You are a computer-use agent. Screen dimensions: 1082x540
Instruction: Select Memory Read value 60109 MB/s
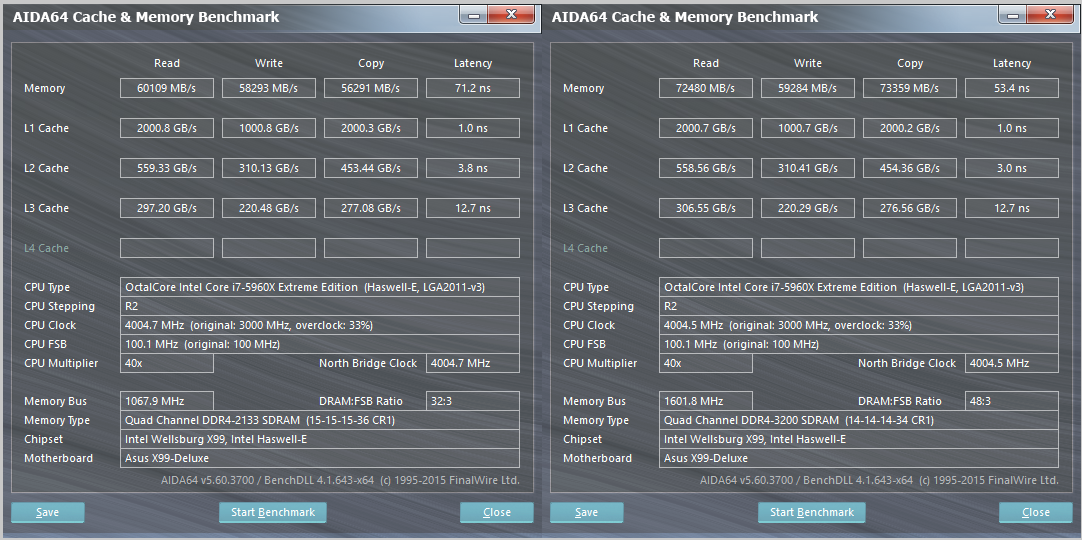(167, 88)
